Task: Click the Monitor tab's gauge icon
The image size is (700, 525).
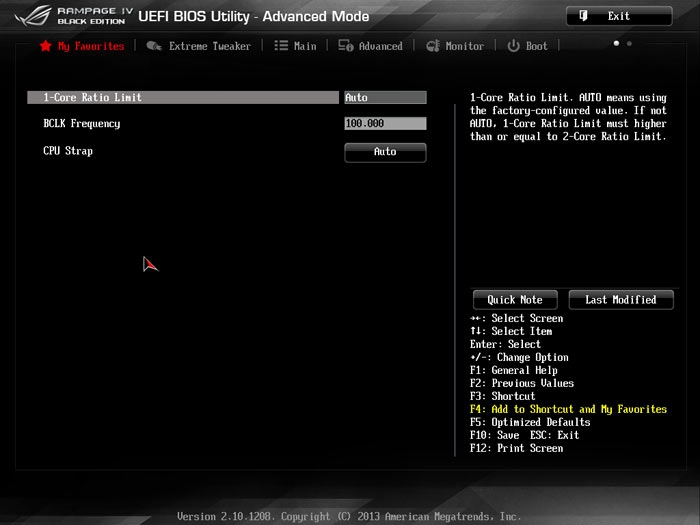Action: (x=433, y=46)
